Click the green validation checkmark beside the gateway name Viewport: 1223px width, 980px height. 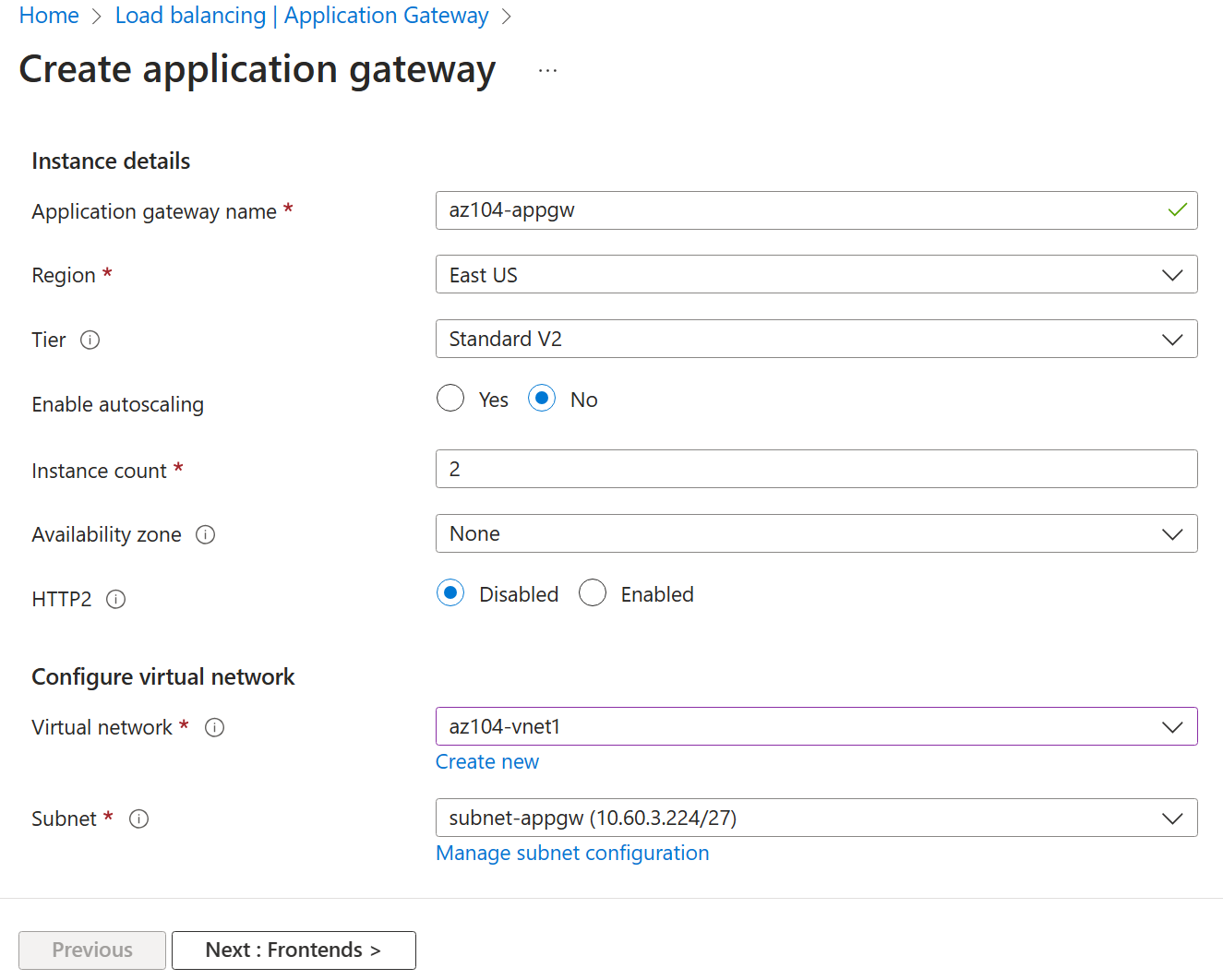click(1177, 209)
